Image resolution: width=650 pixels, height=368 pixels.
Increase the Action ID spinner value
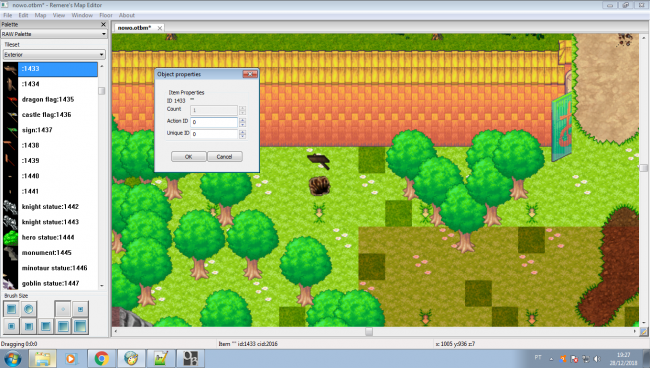(243, 120)
